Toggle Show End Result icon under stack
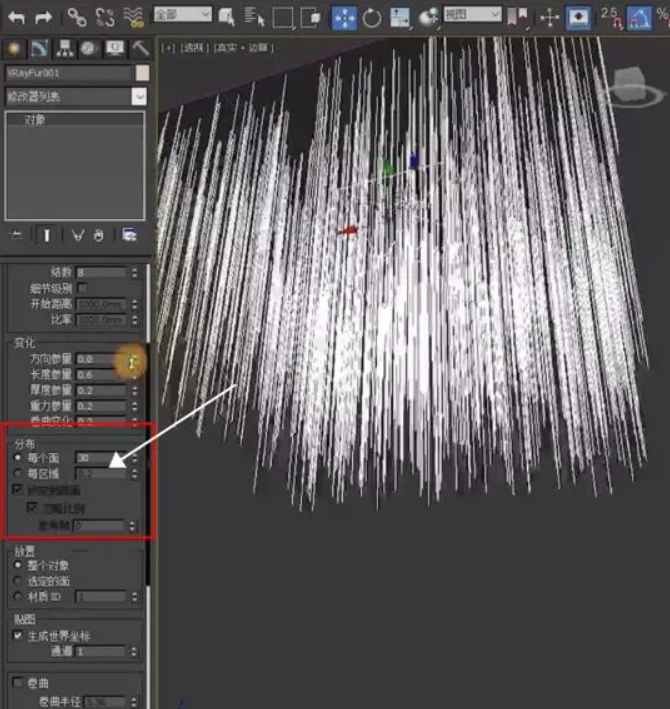The image size is (670, 709). coord(46,235)
